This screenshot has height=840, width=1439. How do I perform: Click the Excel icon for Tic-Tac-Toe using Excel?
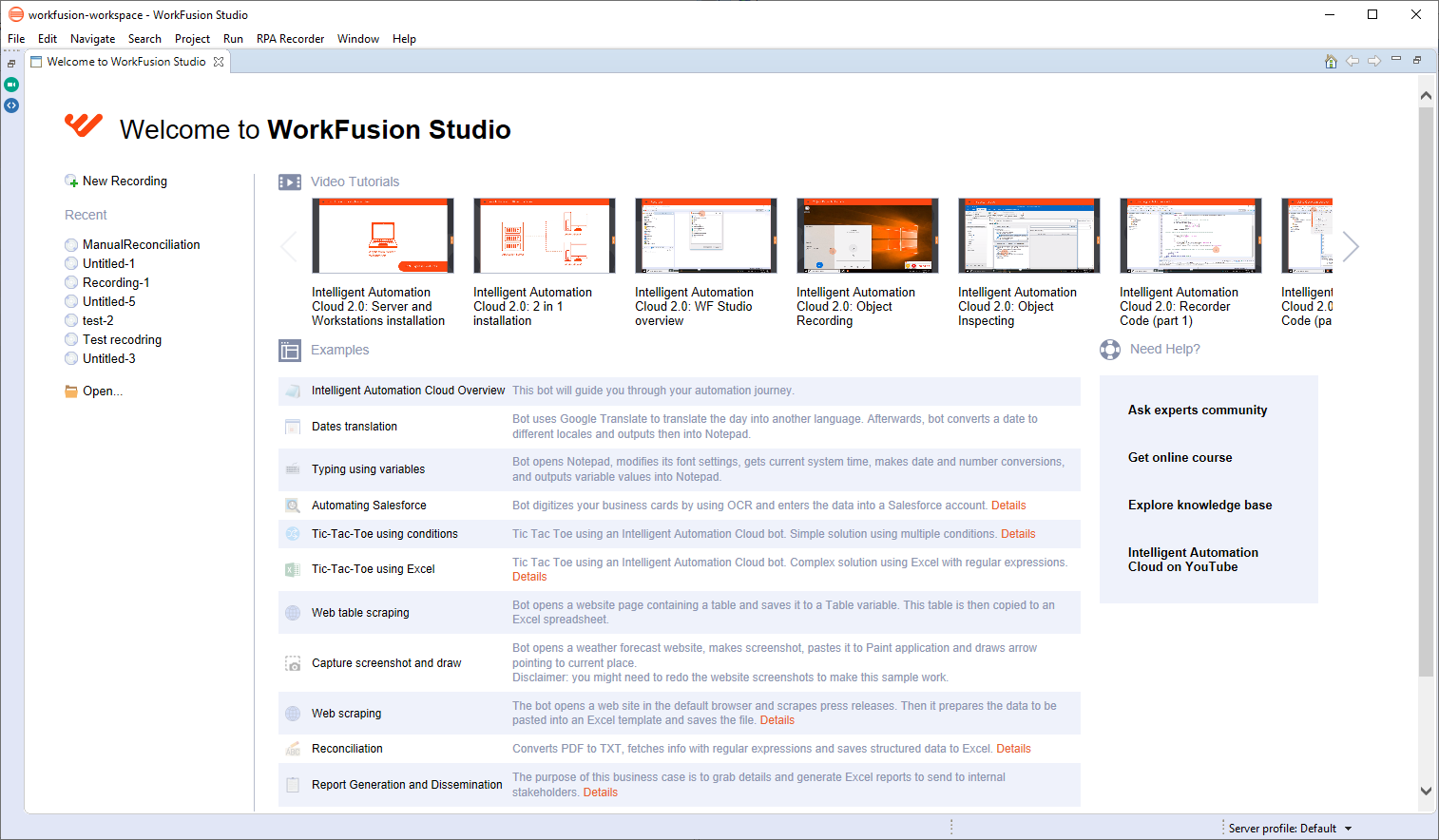tap(293, 569)
